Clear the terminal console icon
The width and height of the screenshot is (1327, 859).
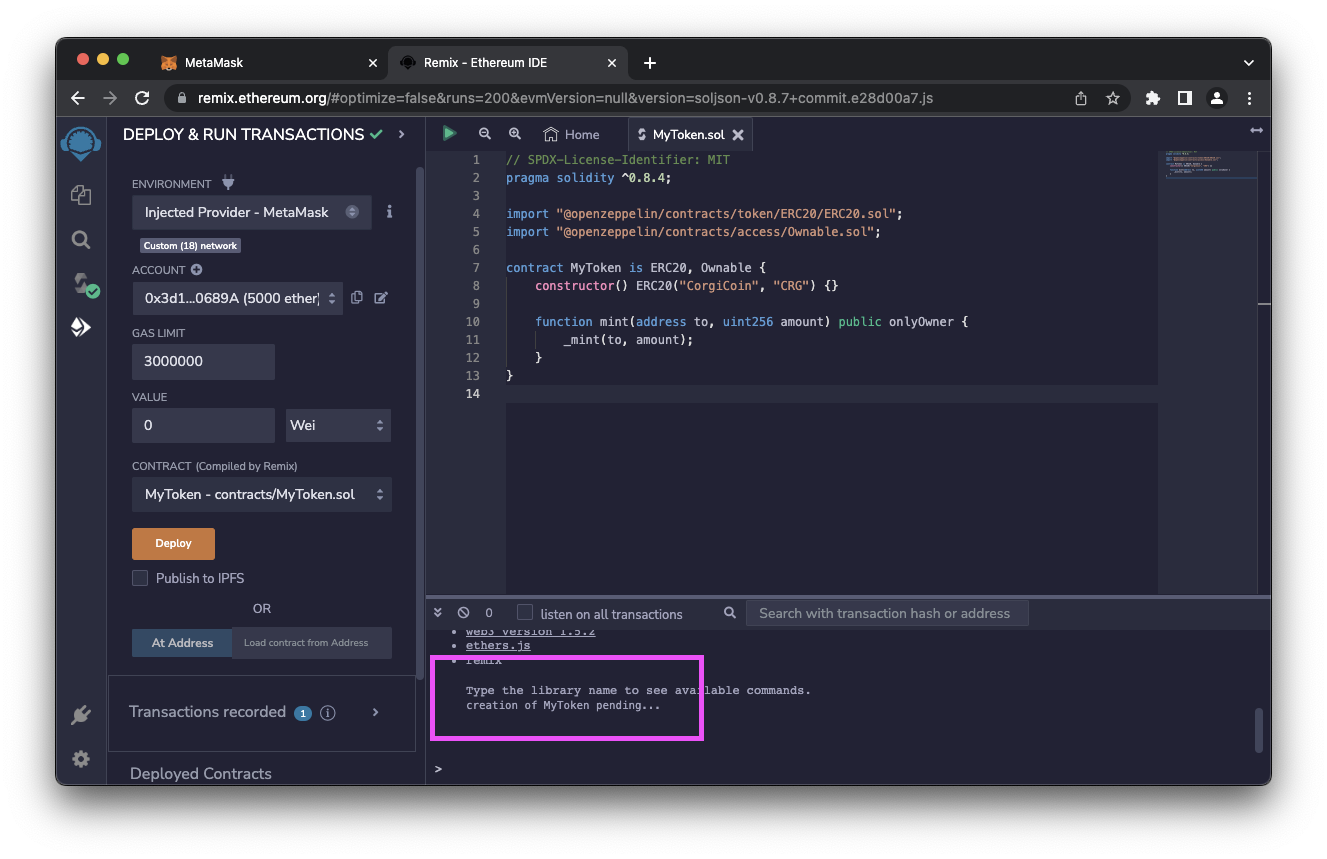[463, 613]
